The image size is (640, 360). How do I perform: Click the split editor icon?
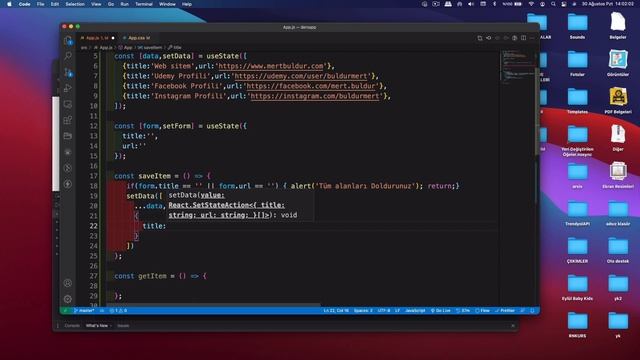[x=523, y=38]
